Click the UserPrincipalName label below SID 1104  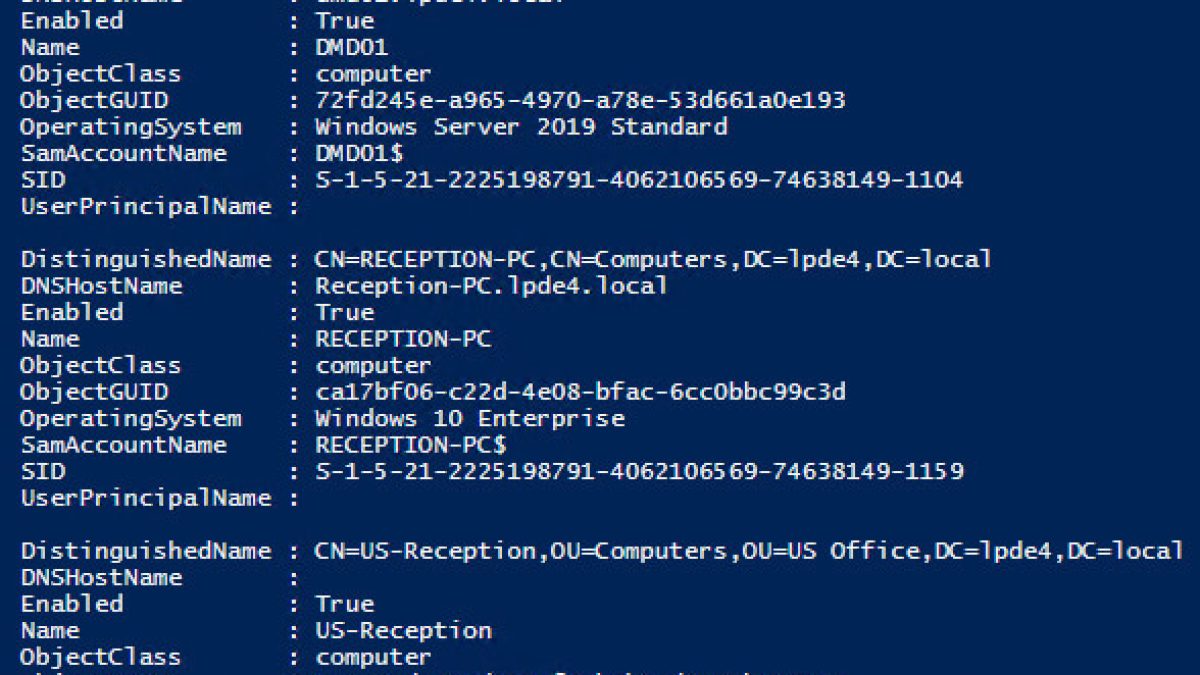pyautogui.click(x=145, y=206)
